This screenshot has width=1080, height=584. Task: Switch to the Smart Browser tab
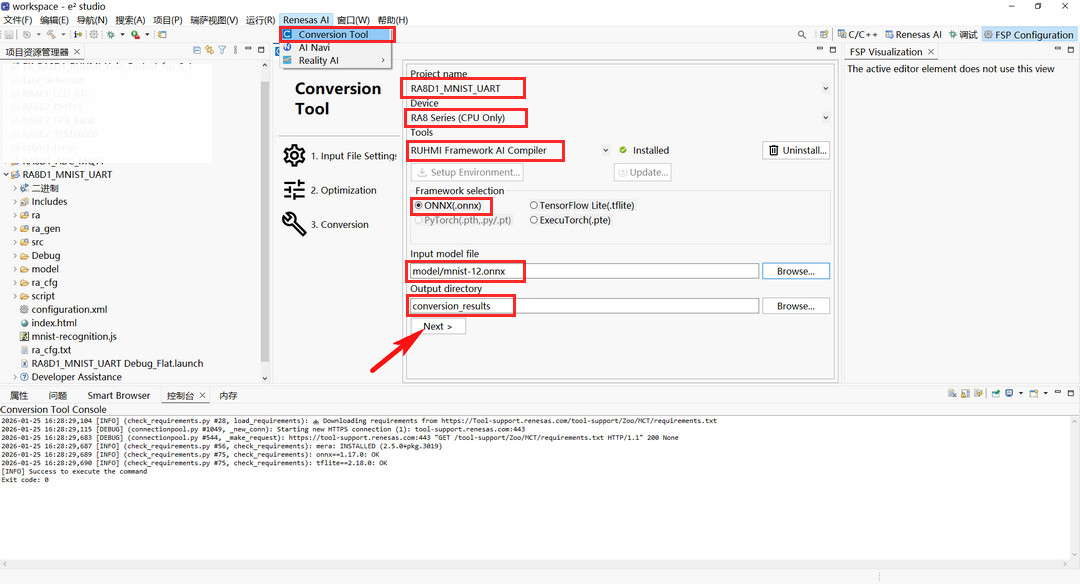(118, 395)
